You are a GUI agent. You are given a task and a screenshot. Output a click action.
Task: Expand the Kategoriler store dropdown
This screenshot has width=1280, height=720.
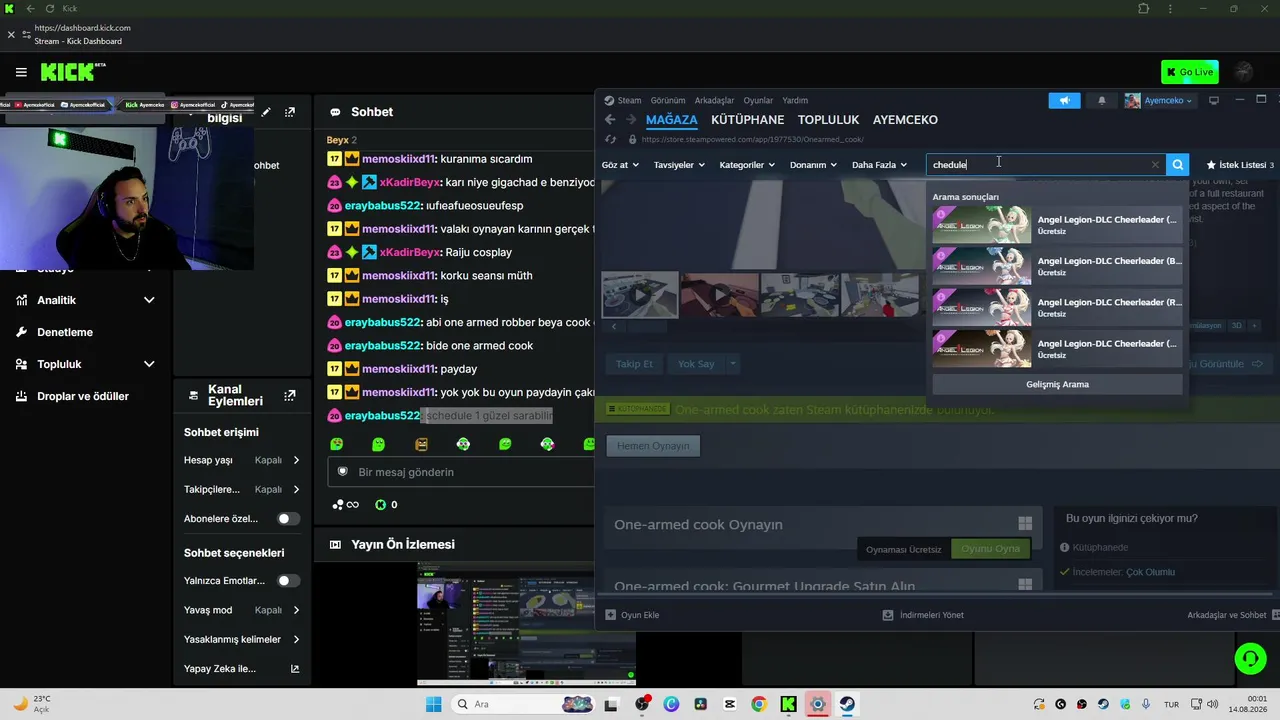(x=747, y=165)
